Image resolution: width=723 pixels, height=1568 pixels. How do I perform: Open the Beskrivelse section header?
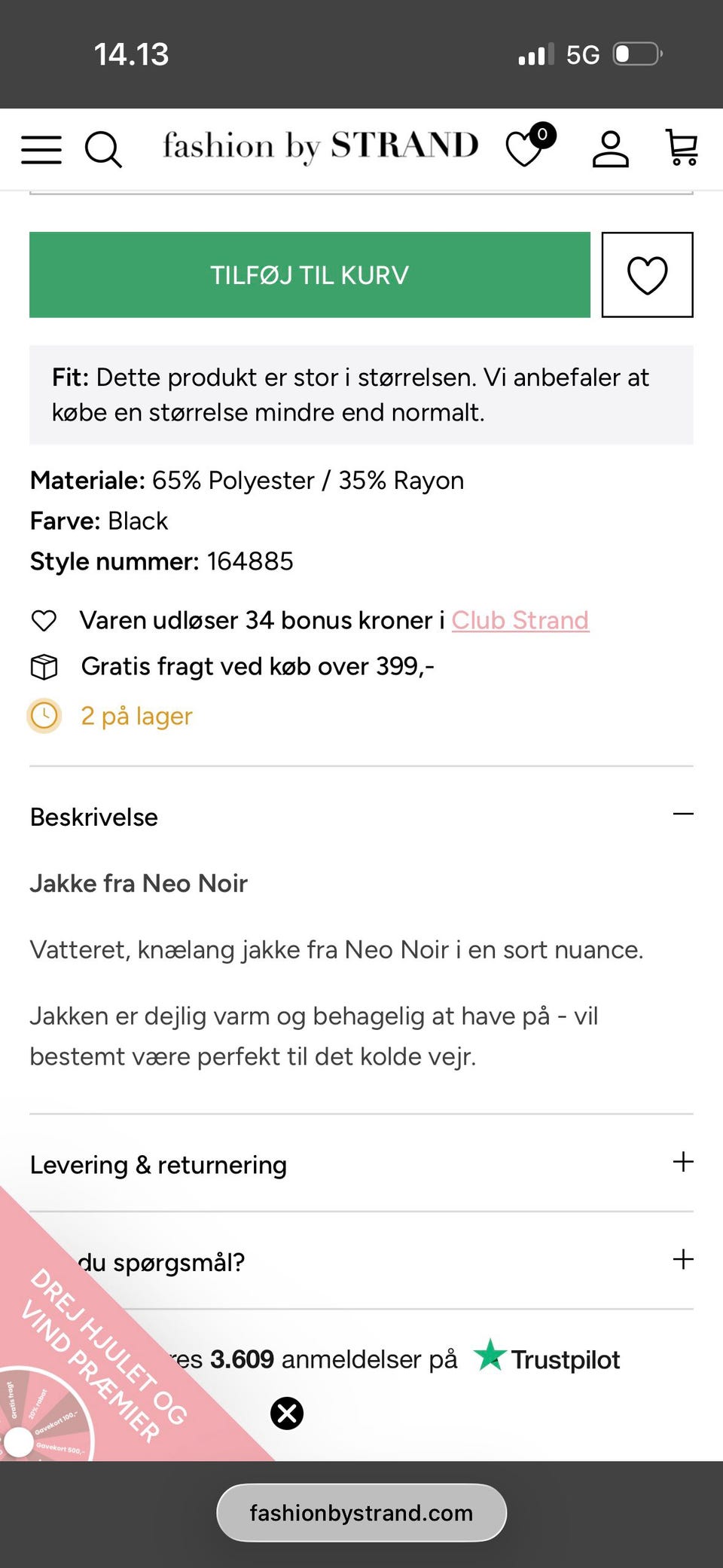pos(94,817)
